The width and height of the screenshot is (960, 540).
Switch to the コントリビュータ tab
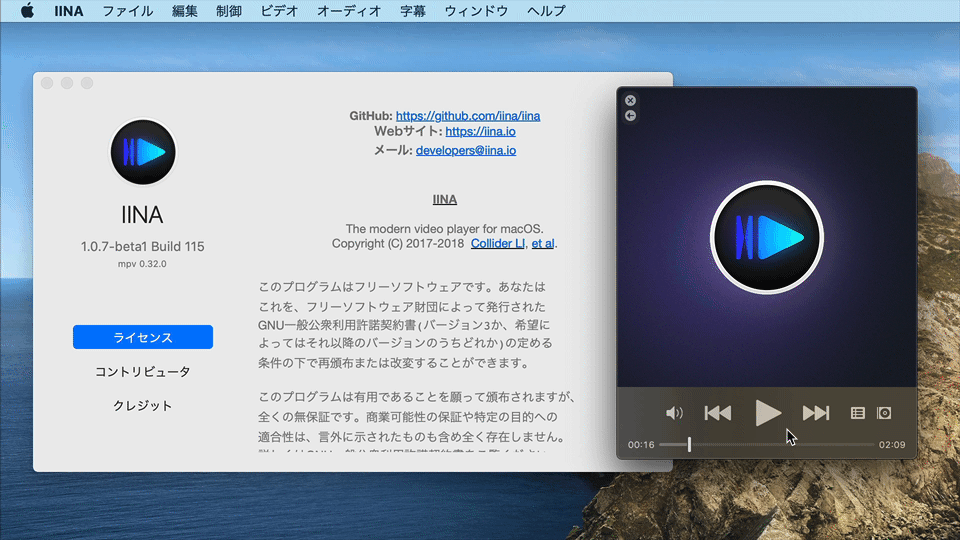coord(143,372)
